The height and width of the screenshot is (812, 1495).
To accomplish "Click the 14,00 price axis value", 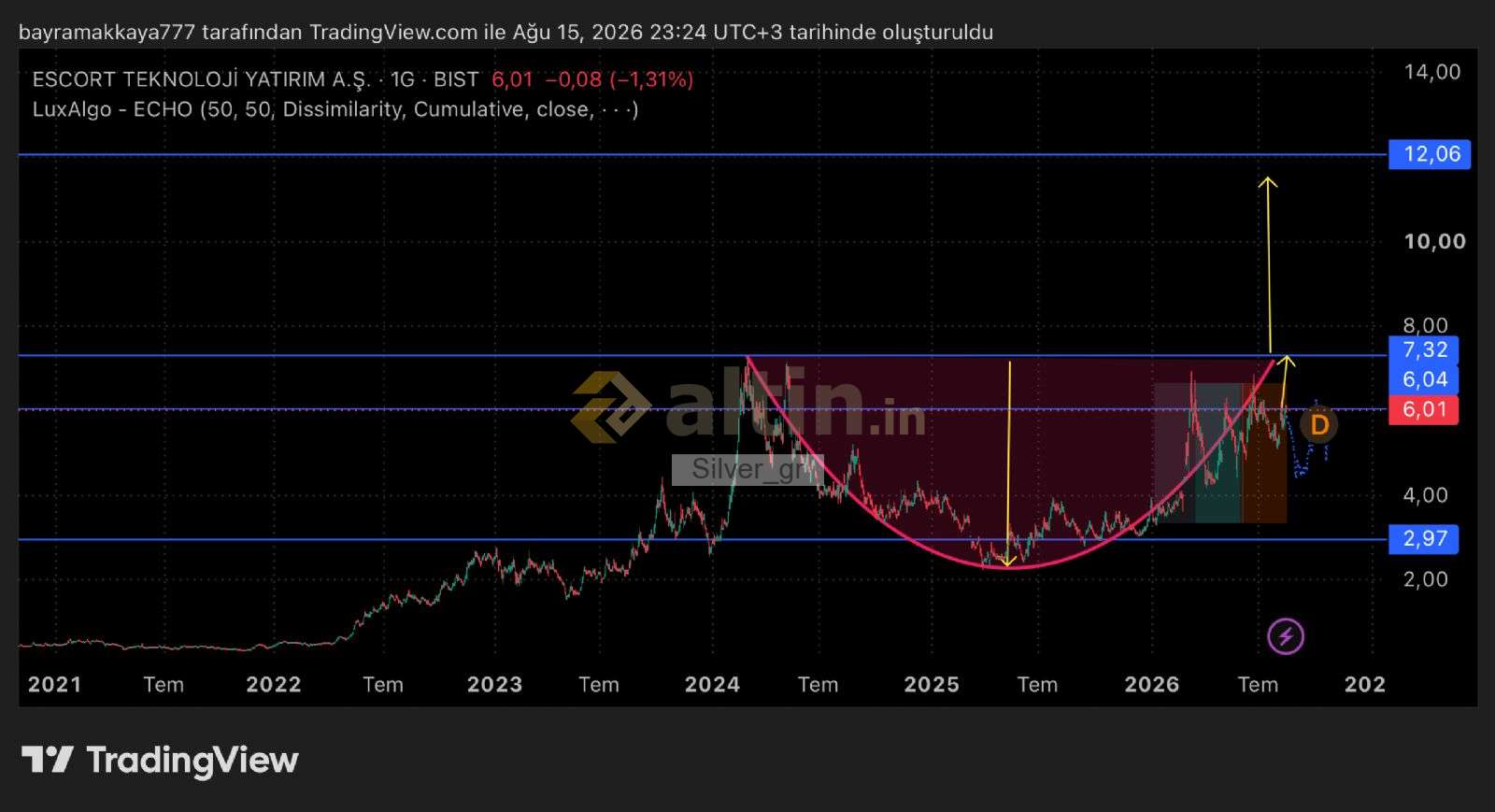I will 1431,72.
